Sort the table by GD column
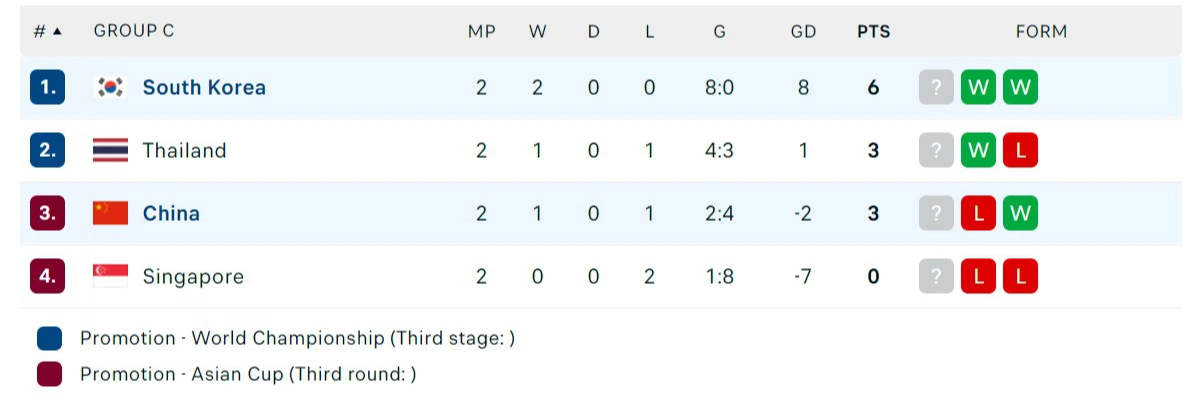Image resolution: width=1198 pixels, height=395 pixels. click(803, 31)
